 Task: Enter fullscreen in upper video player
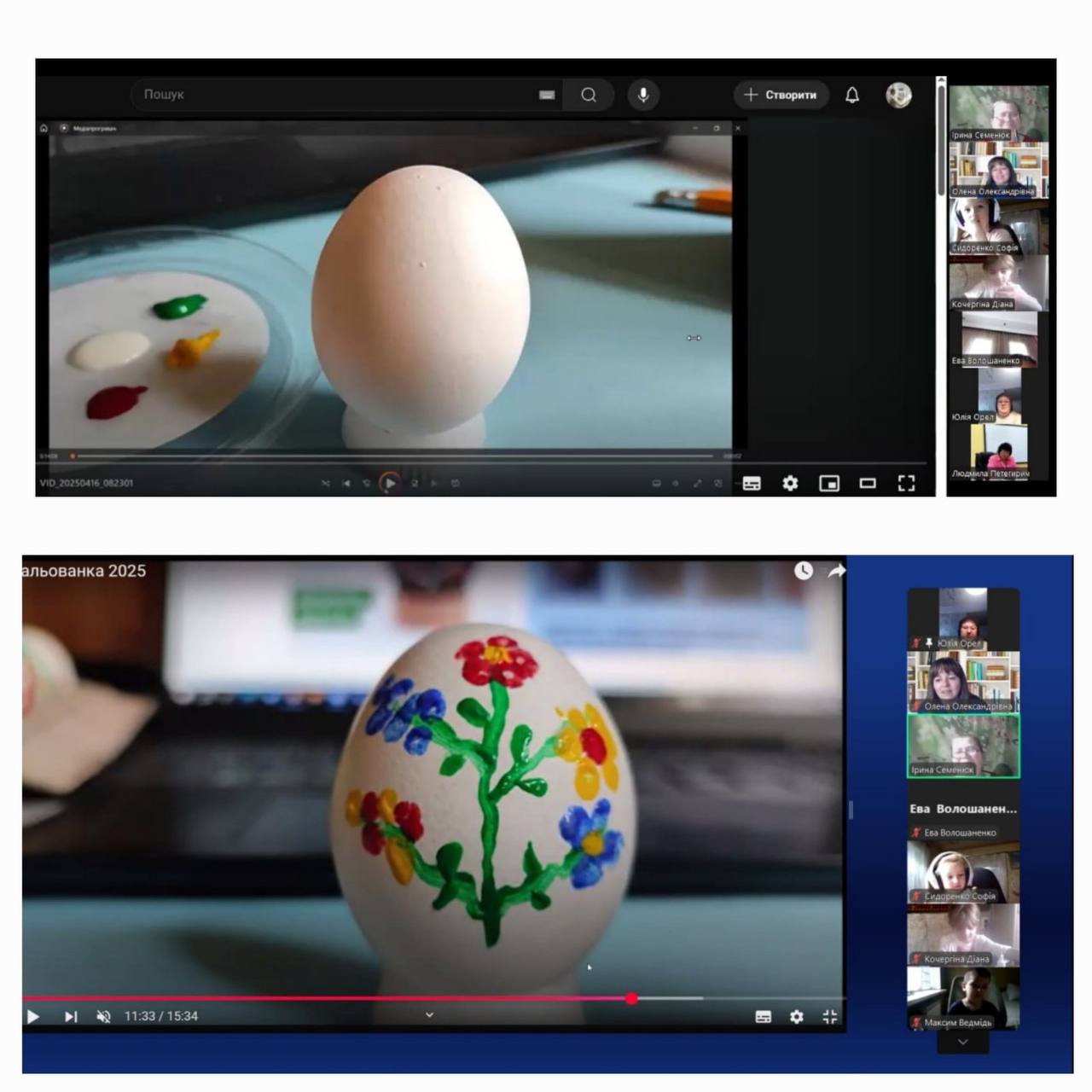pos(906,484)
